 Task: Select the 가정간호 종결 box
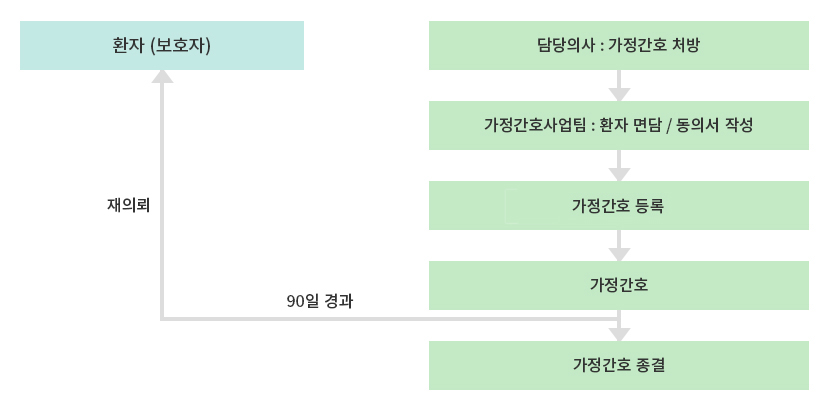point(619,365)
